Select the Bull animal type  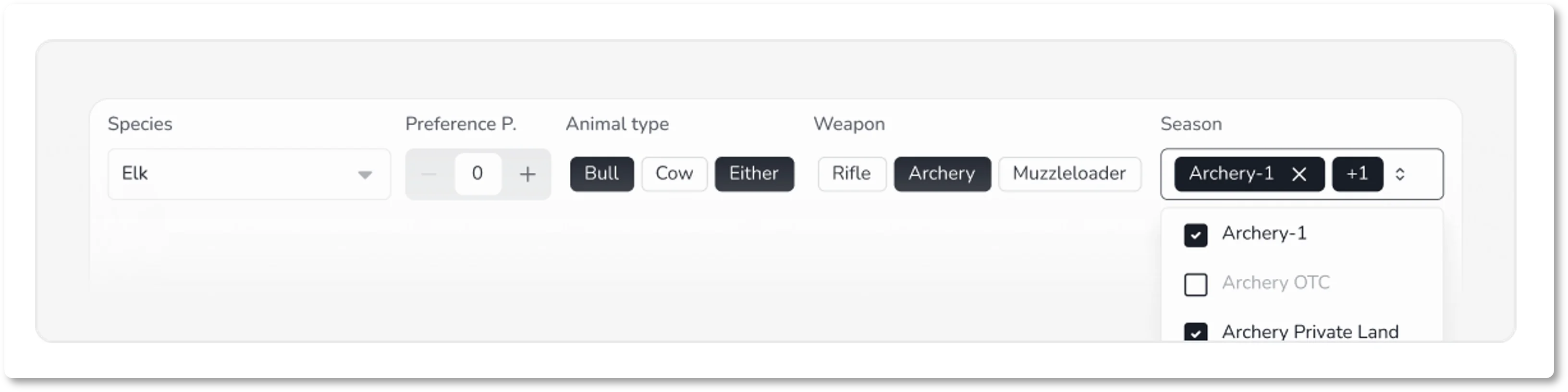tap(601, 175)
